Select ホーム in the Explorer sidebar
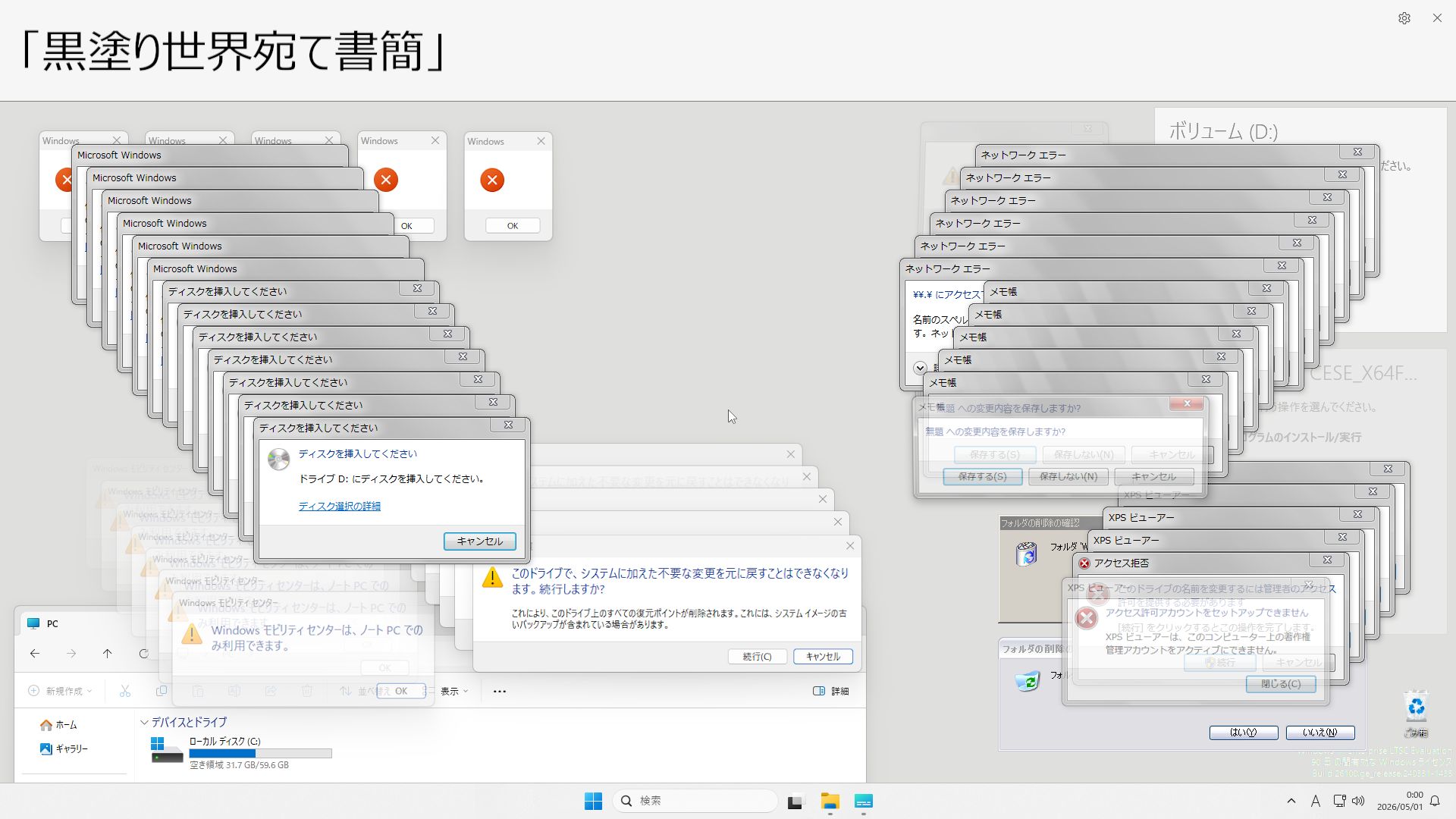This screenshot has height=819, width=1456. pos(58,725)
